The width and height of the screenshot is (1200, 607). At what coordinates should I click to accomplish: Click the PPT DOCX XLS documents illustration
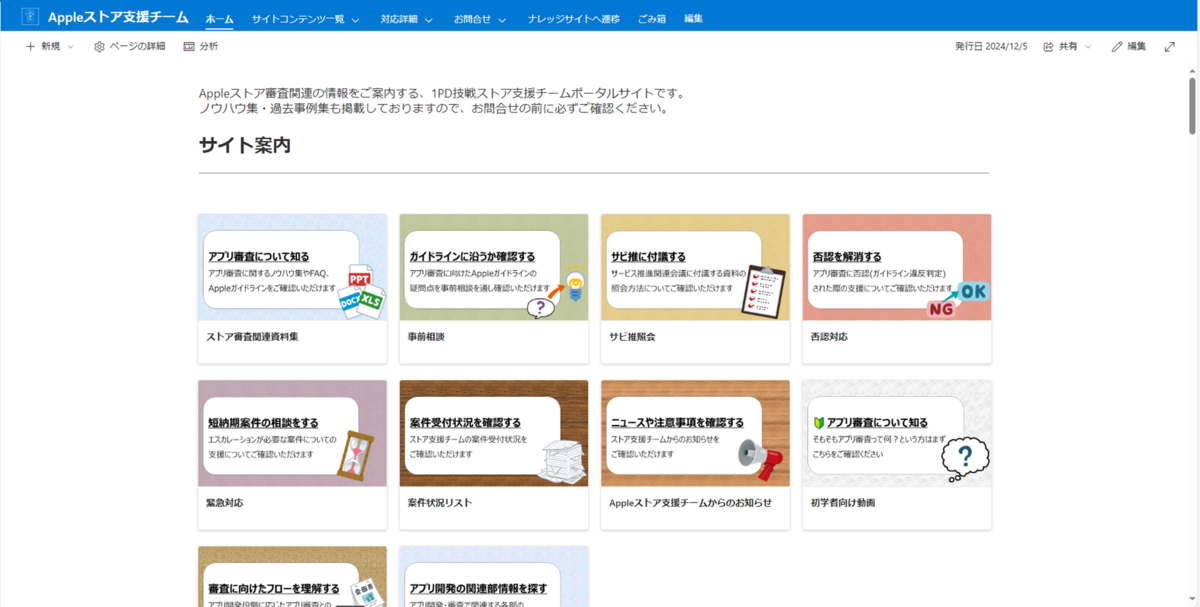tap(360, 294)
